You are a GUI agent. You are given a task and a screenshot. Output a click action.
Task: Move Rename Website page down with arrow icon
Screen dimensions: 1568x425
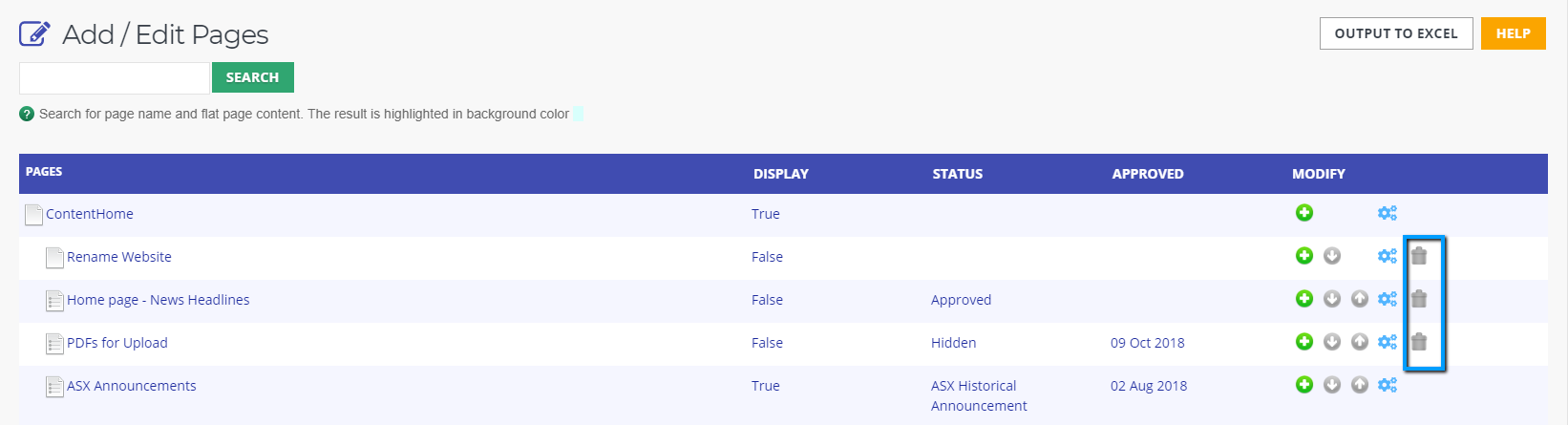(x=1332, y=256)
